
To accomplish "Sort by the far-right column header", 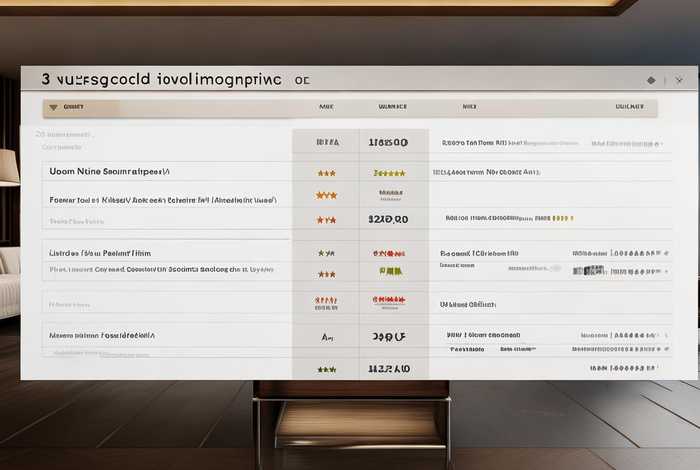I will [x=629, y=106].
